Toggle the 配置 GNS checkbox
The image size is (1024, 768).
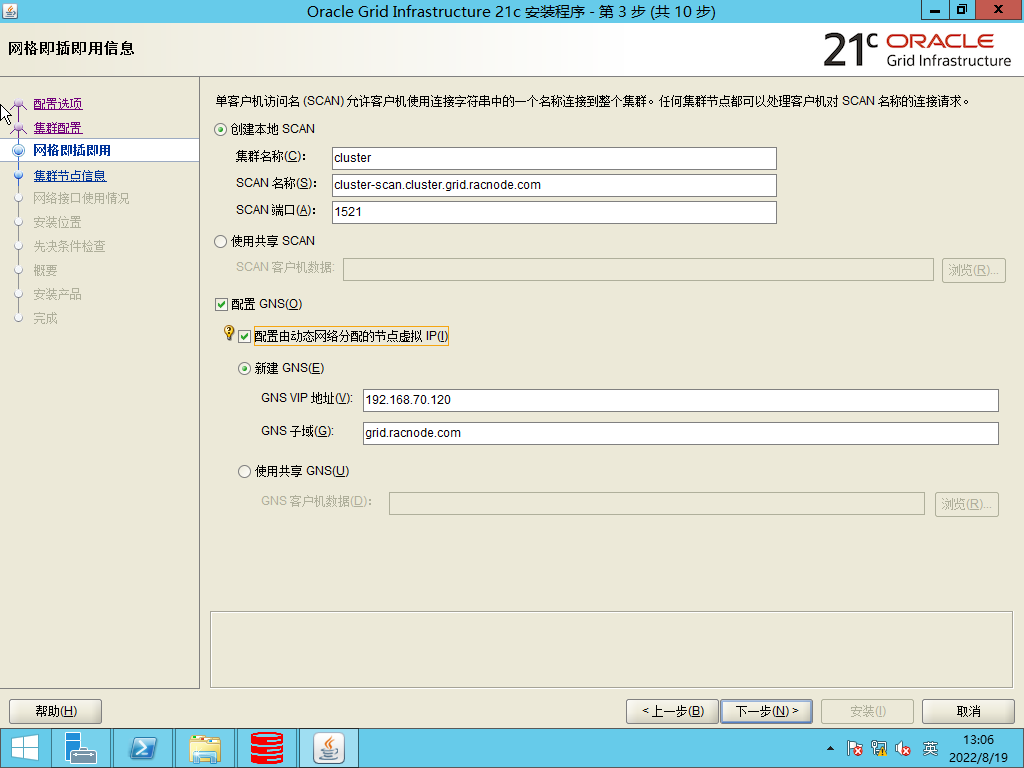point(221,304)
